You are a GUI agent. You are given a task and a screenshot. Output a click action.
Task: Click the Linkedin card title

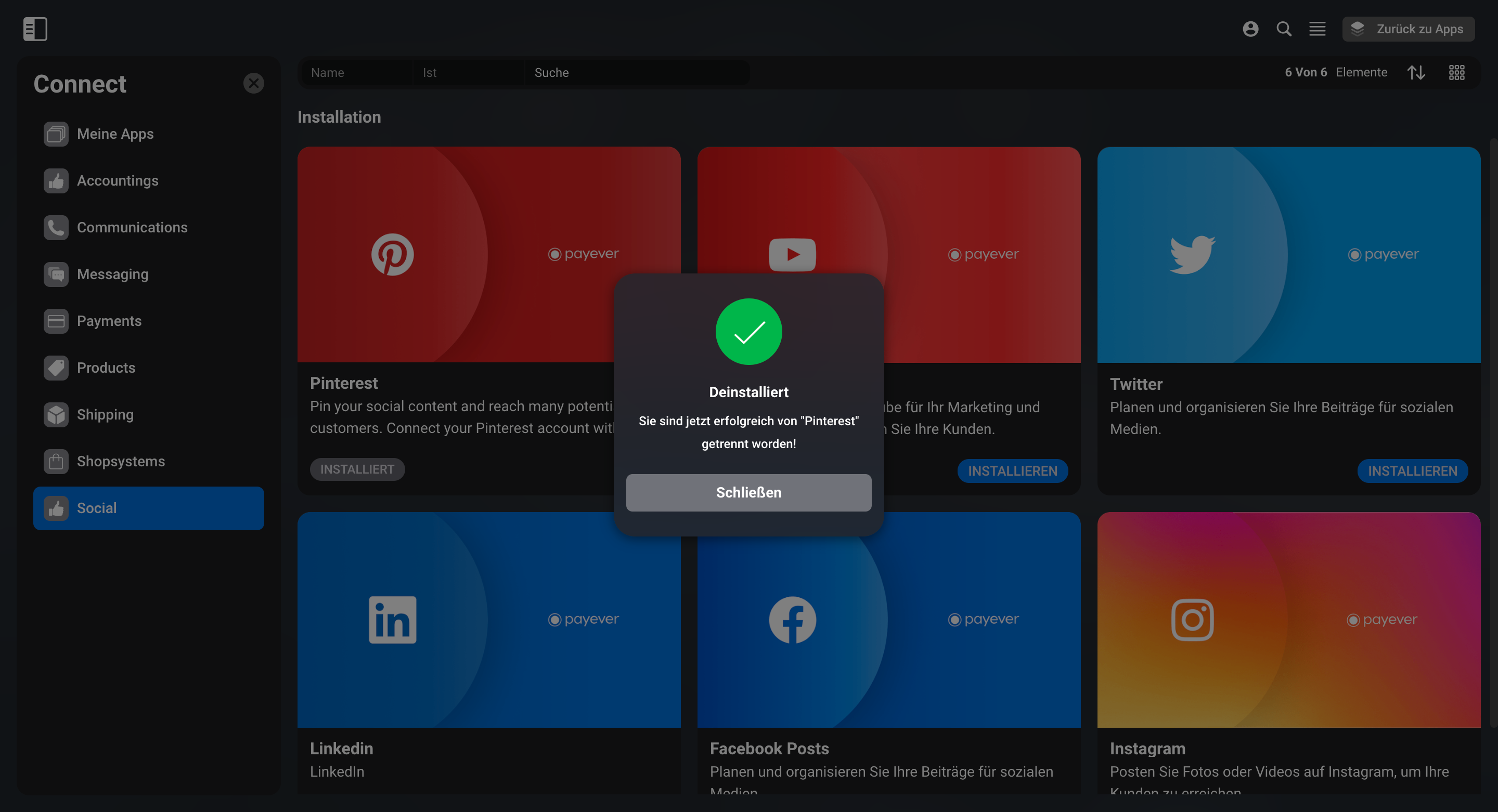point(341,749)
